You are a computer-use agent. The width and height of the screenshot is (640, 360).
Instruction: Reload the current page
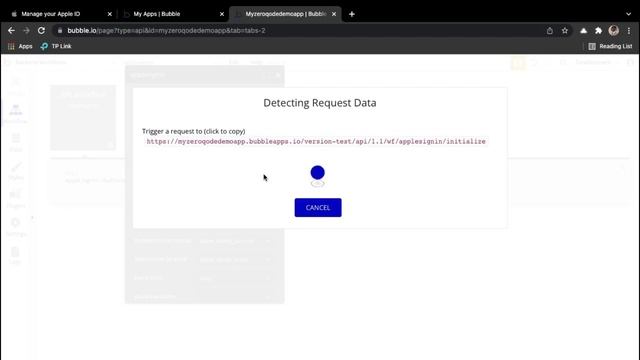pyautogui.click(x=41, y=31)
